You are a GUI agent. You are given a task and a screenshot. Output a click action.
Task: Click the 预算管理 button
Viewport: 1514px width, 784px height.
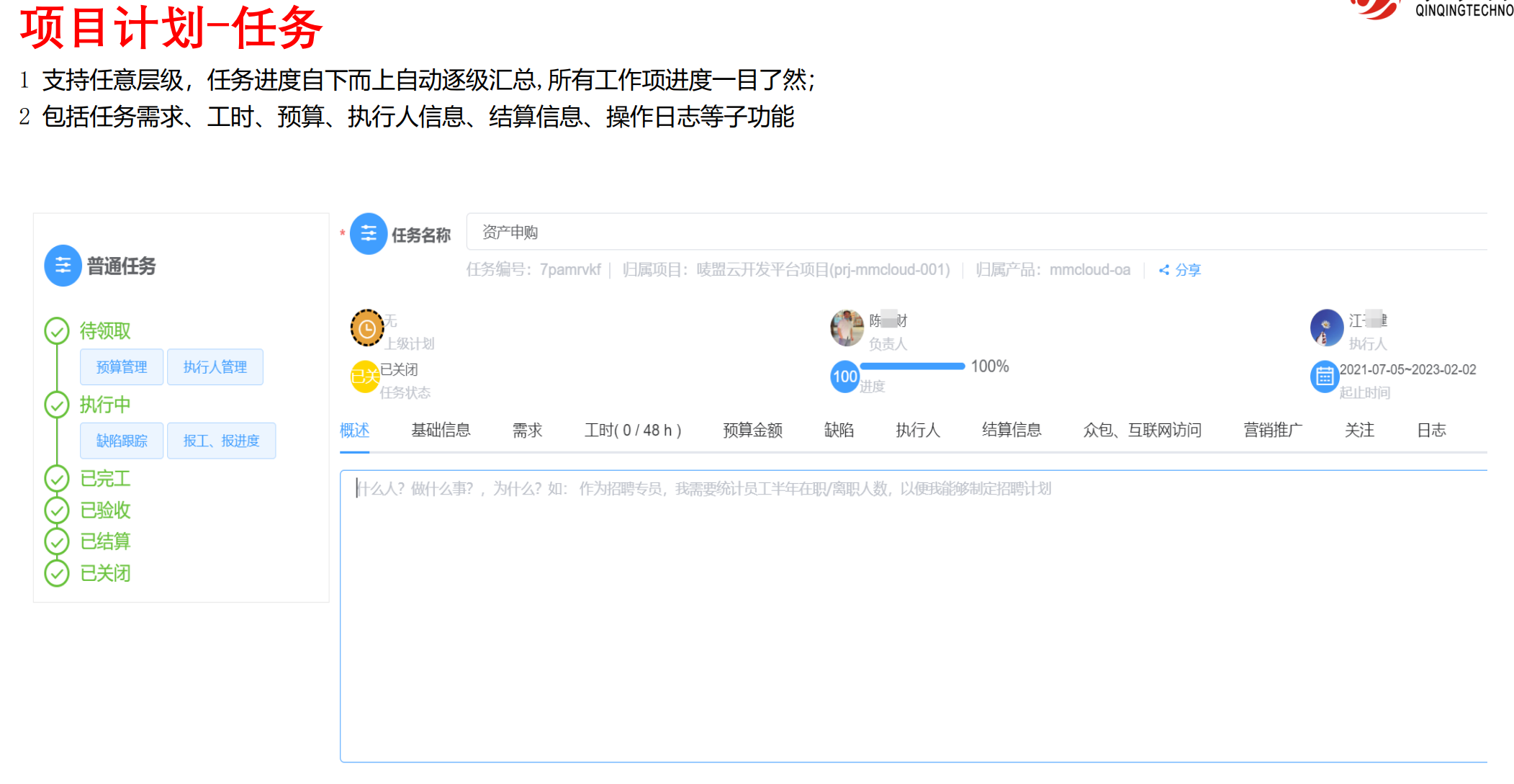(122, 367)
